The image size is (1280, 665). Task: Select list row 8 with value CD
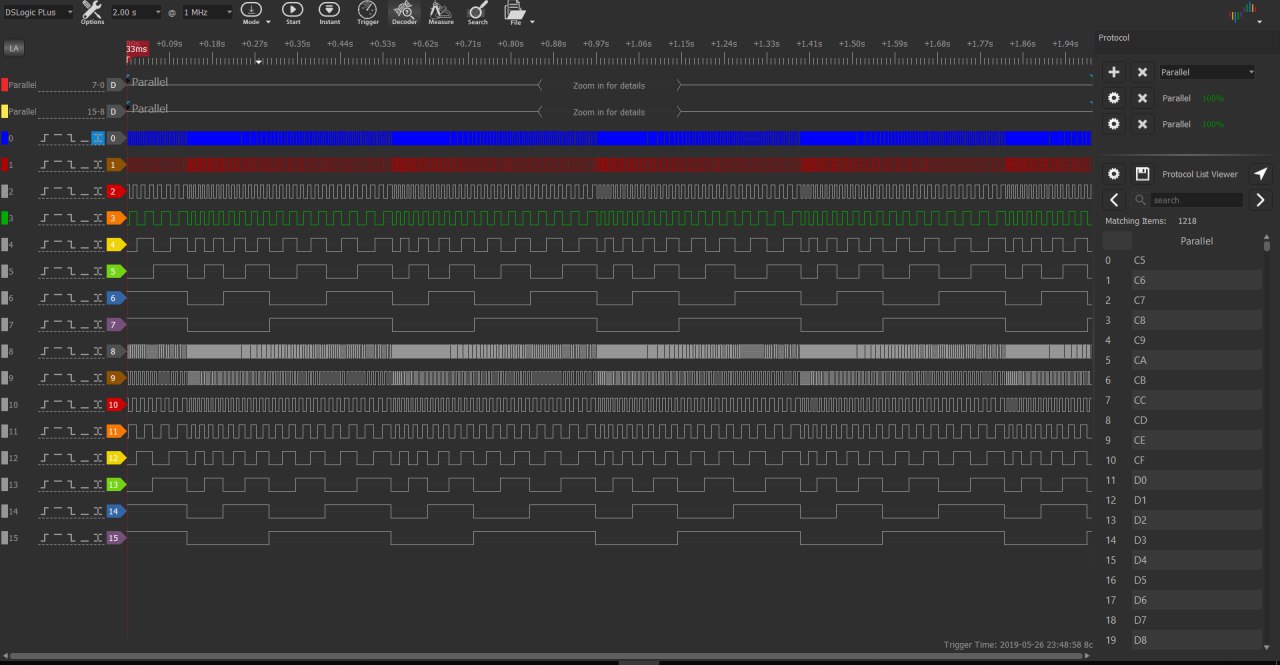point(1182,420)
